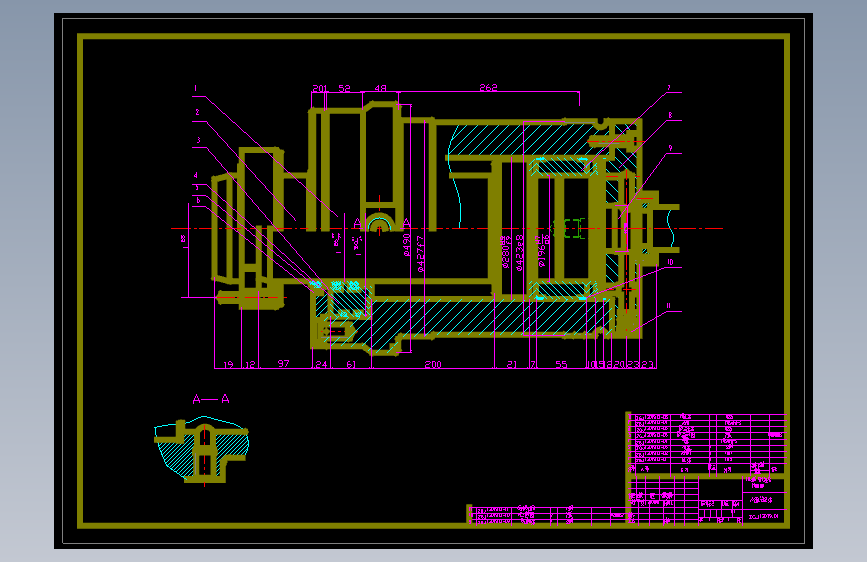Pick part callout number 7
Viewport: 867px width, 562px height.
tap(668, 88)
